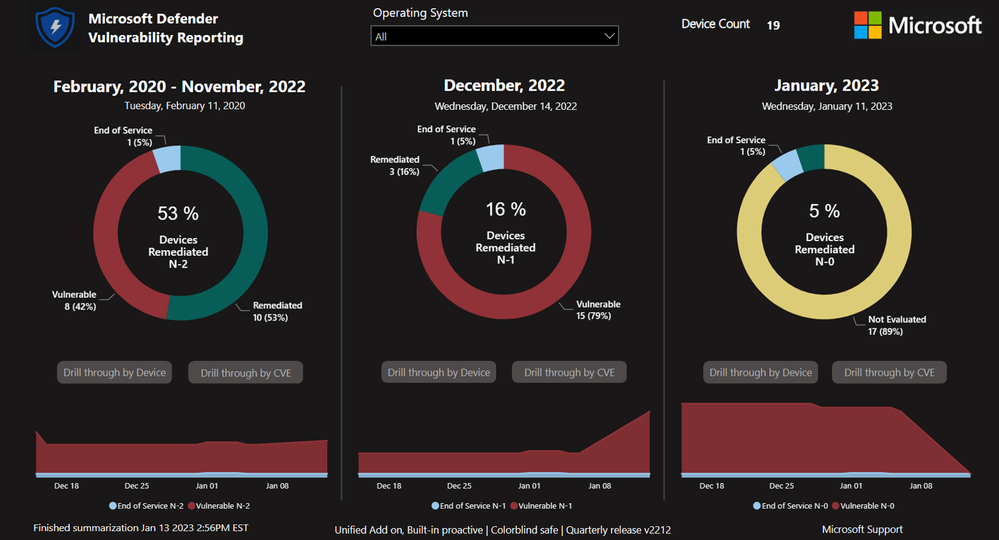Click Drill through by CVE under December 2022

pyautogui.click(x=570, y=373)
